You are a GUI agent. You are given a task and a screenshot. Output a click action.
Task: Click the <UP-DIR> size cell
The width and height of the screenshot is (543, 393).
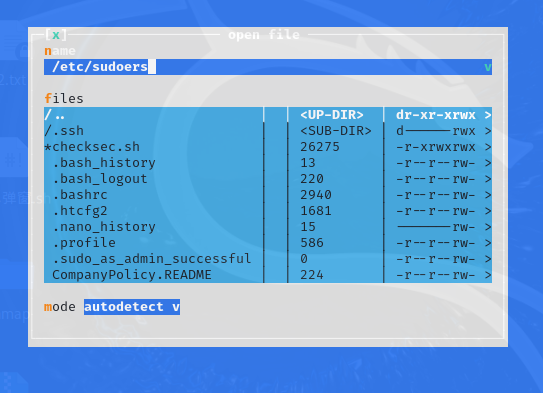pos(332,115)
